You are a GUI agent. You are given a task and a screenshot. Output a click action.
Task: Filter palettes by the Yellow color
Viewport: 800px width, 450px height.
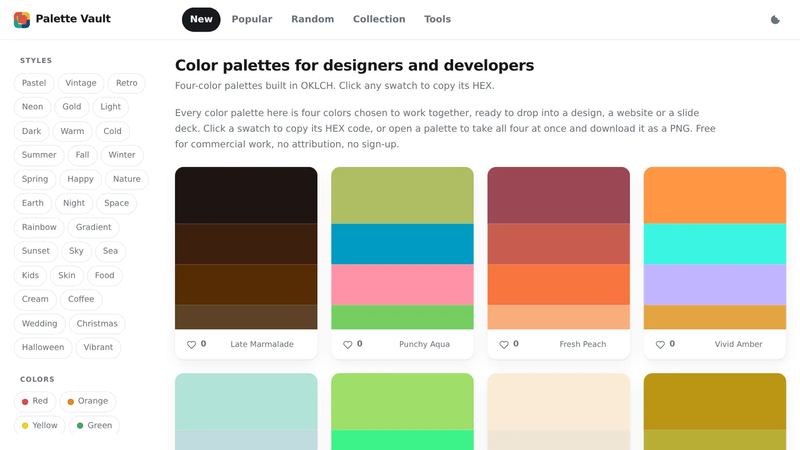click(39, 426)
